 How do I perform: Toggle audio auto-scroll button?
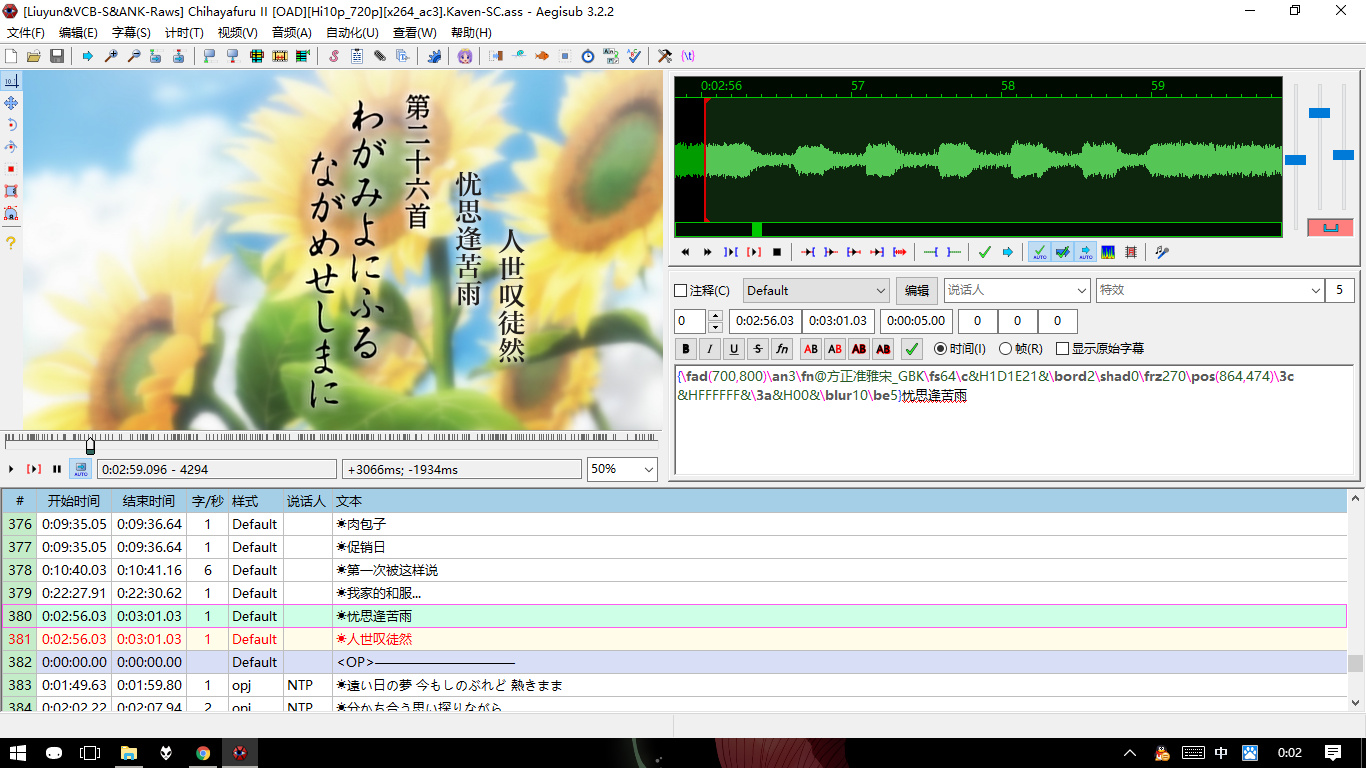click(x=1086, y=252)
